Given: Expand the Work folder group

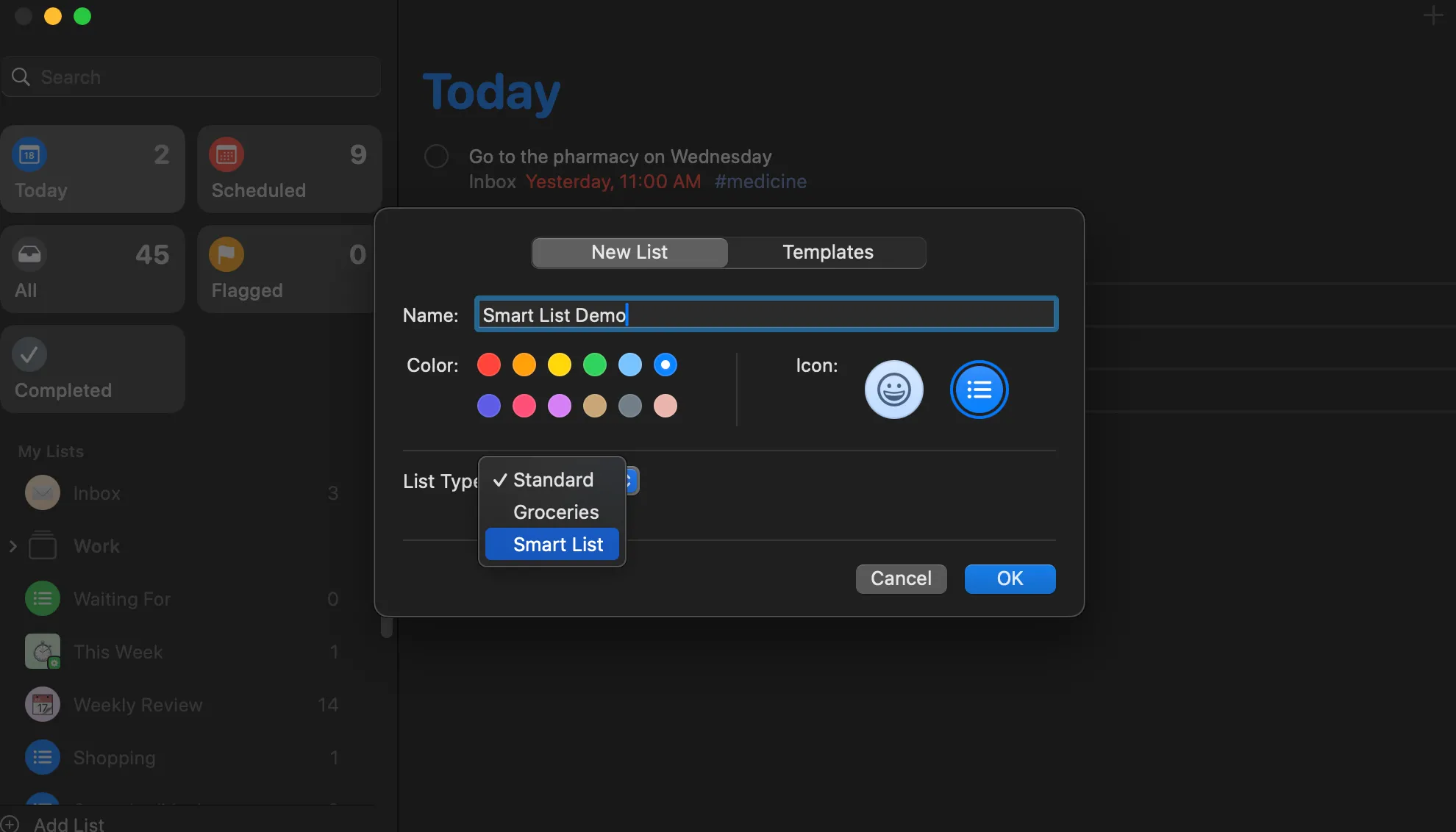Looking at the screenshot, I should [13, 546].
